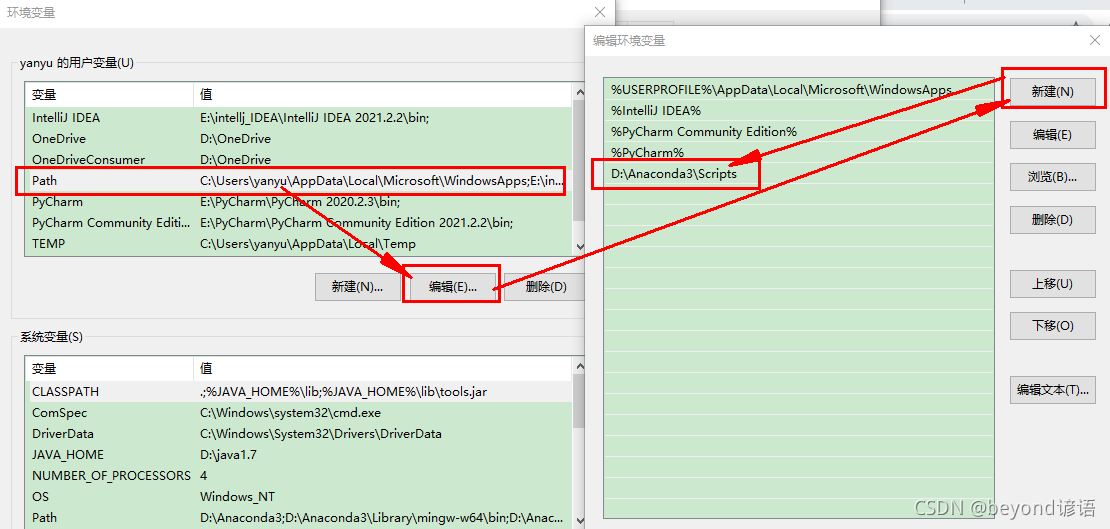1110x529 pixels.
Task: Select PyCharm user variable row
Action: pos(298,202)
